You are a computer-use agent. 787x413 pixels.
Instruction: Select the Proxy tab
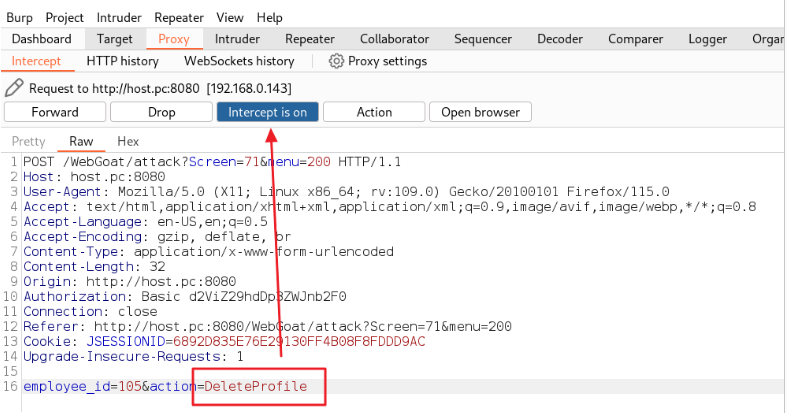(174, 39)
